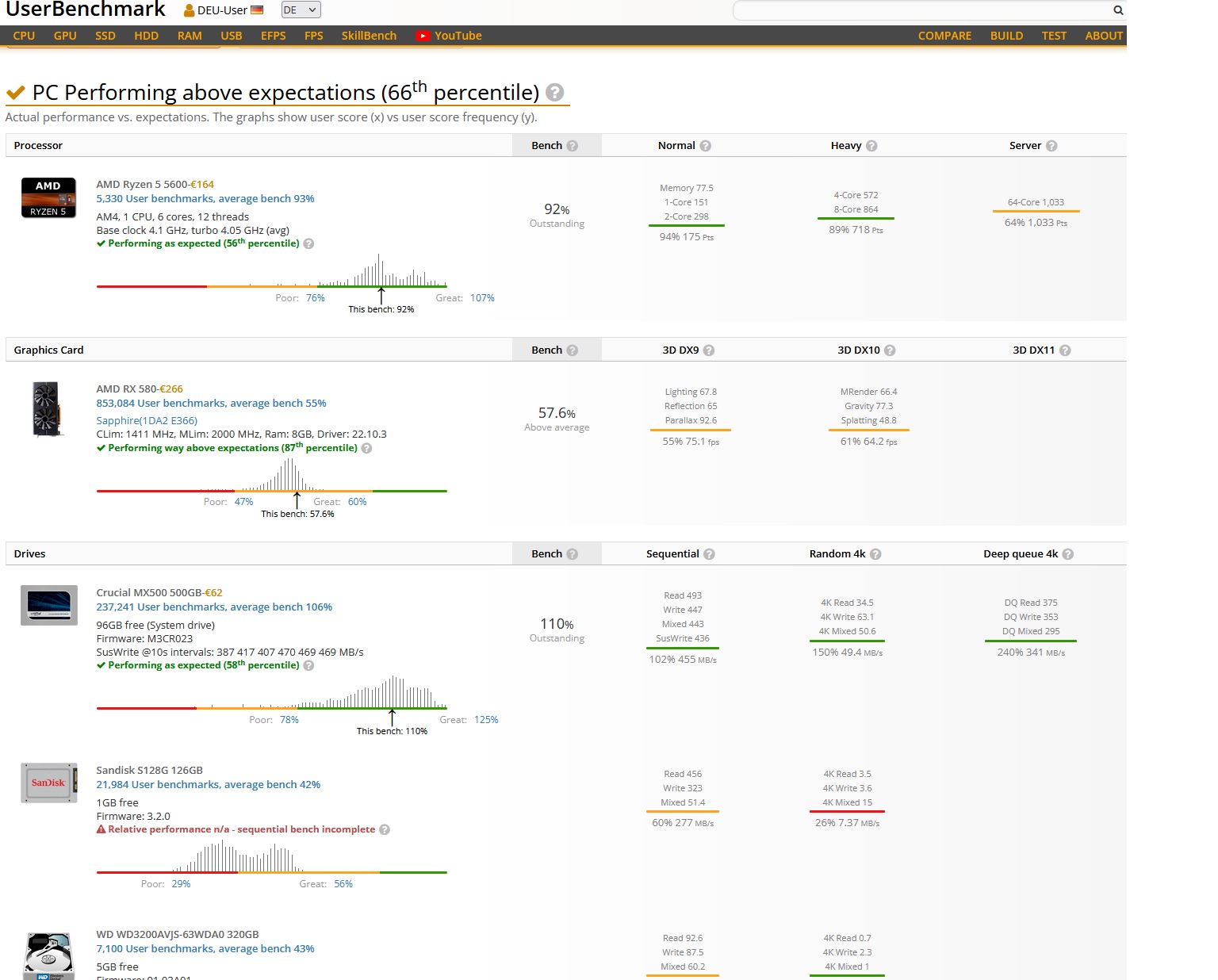Screen dimensions: 1218x980
Task: Open the BUILD page
Action: [1006, 36]
